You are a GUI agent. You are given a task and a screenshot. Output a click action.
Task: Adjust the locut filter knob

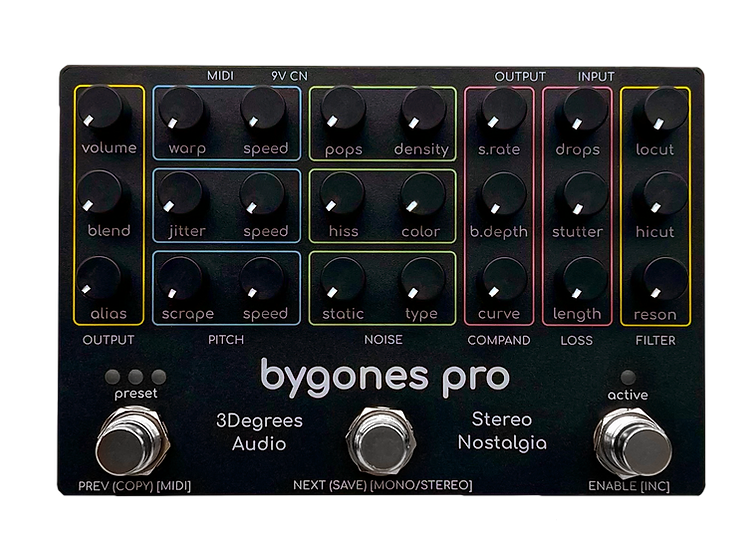pos(666,110)
